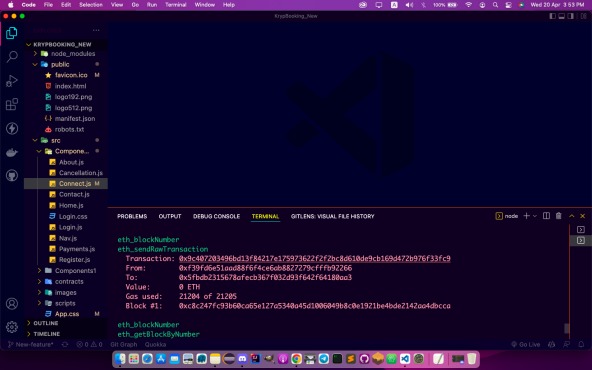Toggle Wi-Fi icon in menu bar
Screen dimensions: 592x370
pos(469,5)
